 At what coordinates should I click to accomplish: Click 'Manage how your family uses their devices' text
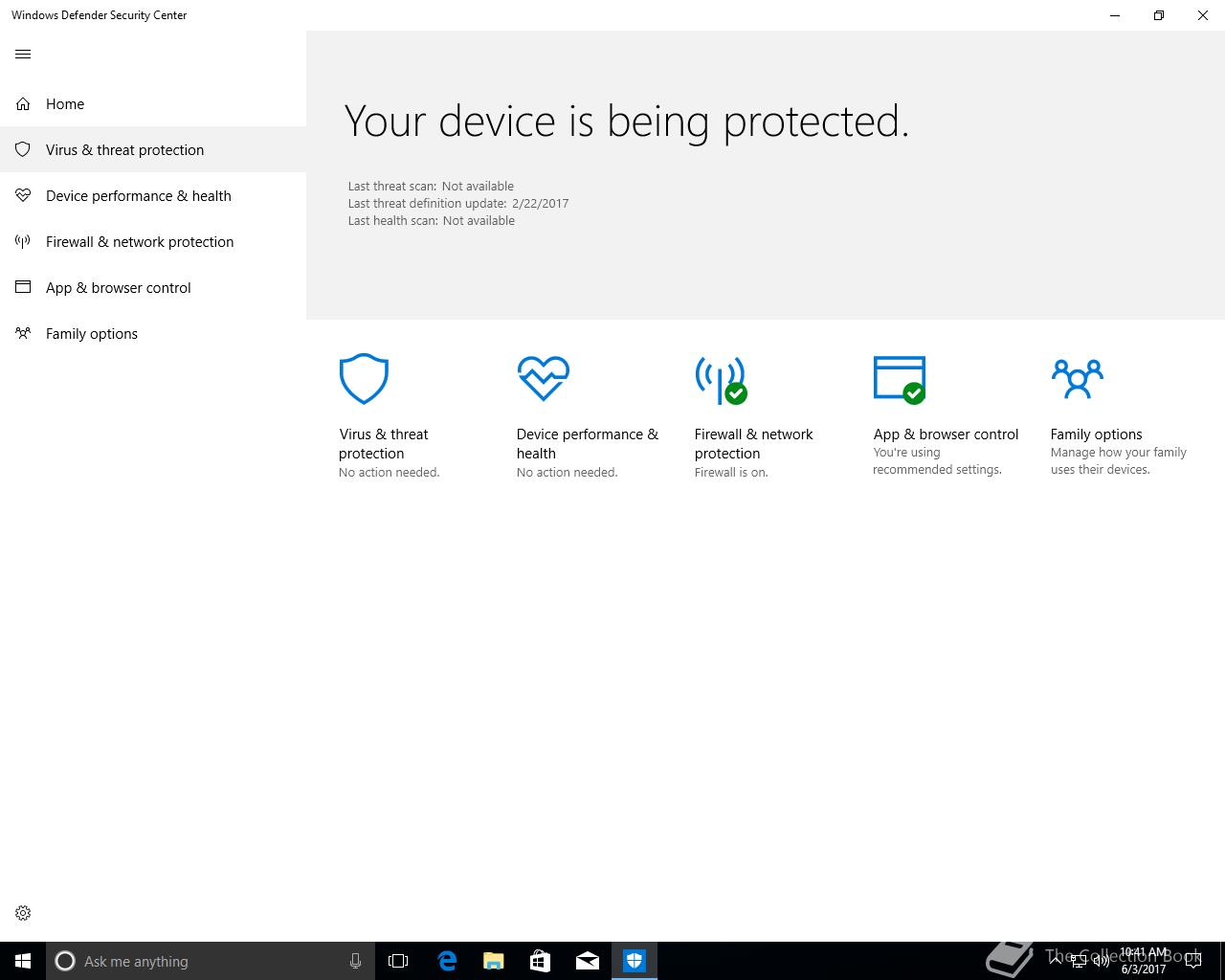pyautogui.click(x=1118, y=460)
